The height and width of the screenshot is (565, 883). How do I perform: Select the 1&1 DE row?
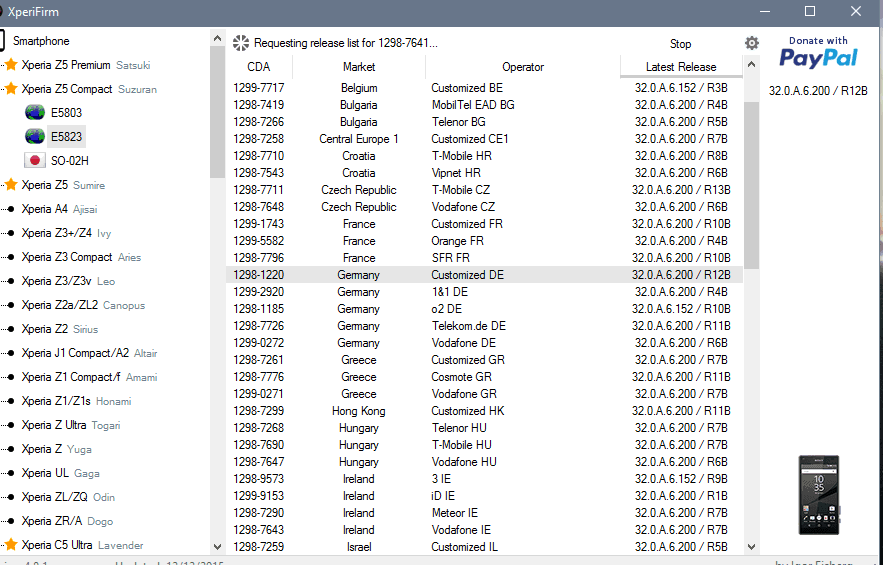tap(484, 292)
